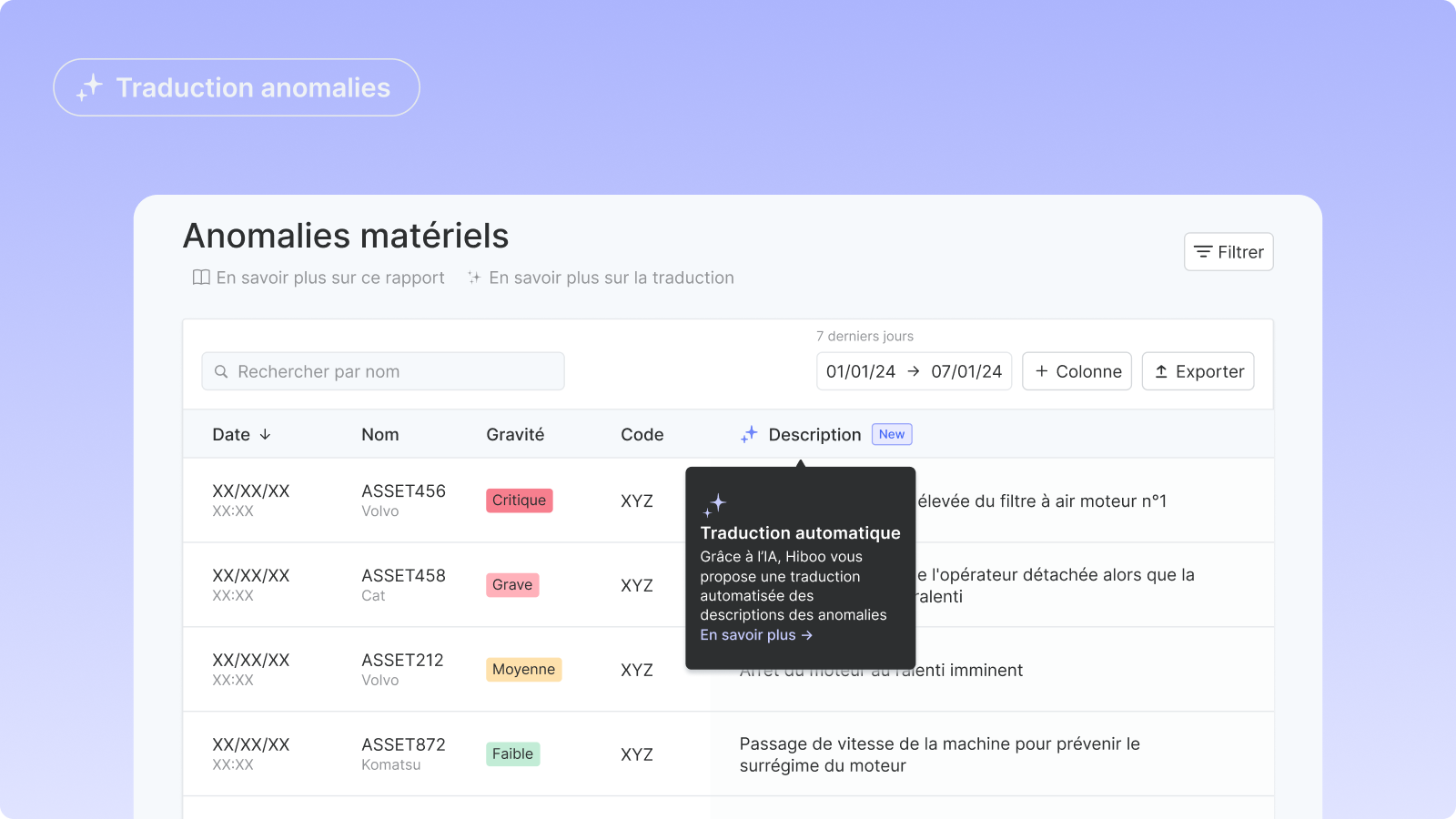Click the magnifier icon in search field
The height and width of the screenshot is (819, 1456).
coord(221,371)
